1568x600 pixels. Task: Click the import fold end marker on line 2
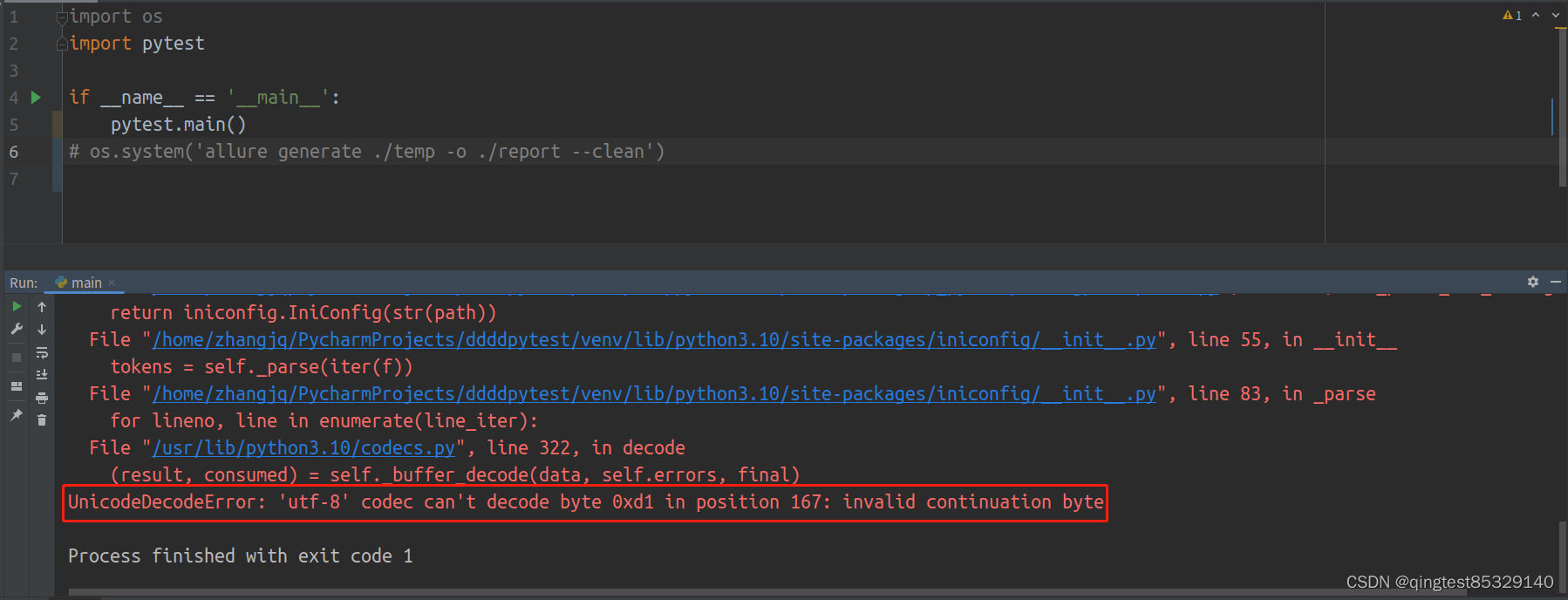(x=62, y=44)
